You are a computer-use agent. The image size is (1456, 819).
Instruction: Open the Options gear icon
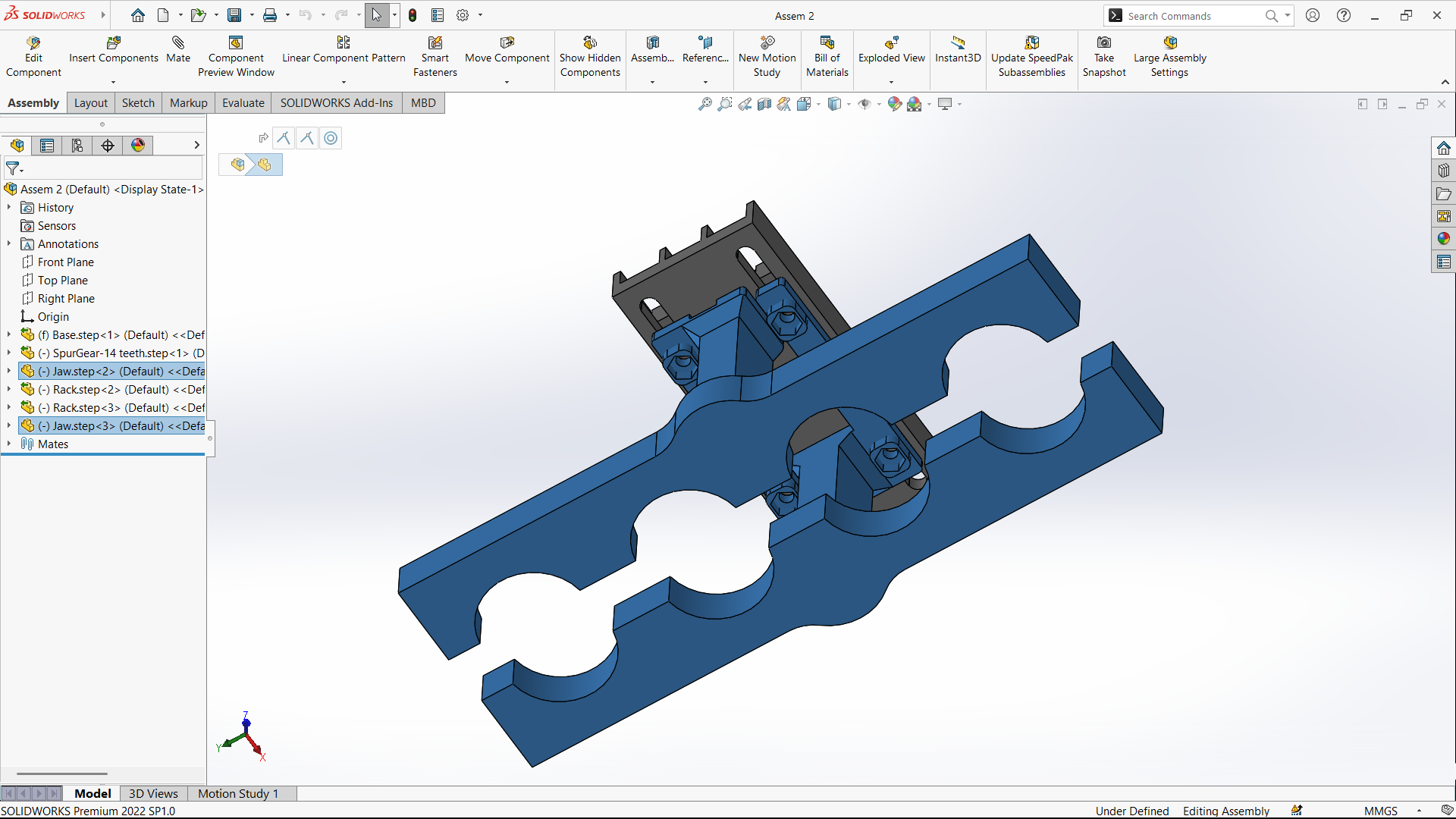point(463,15)
